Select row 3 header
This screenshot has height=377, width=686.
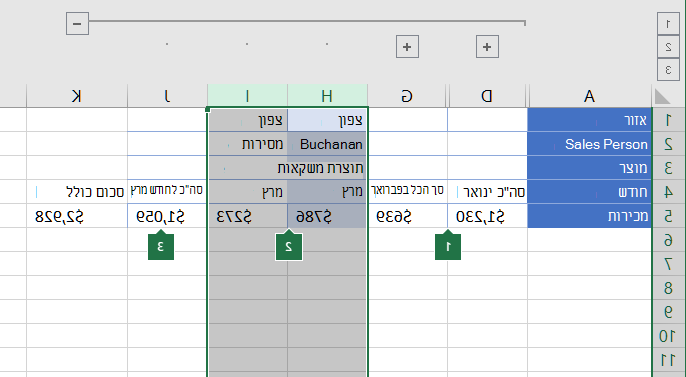click(x=668, y=168)
